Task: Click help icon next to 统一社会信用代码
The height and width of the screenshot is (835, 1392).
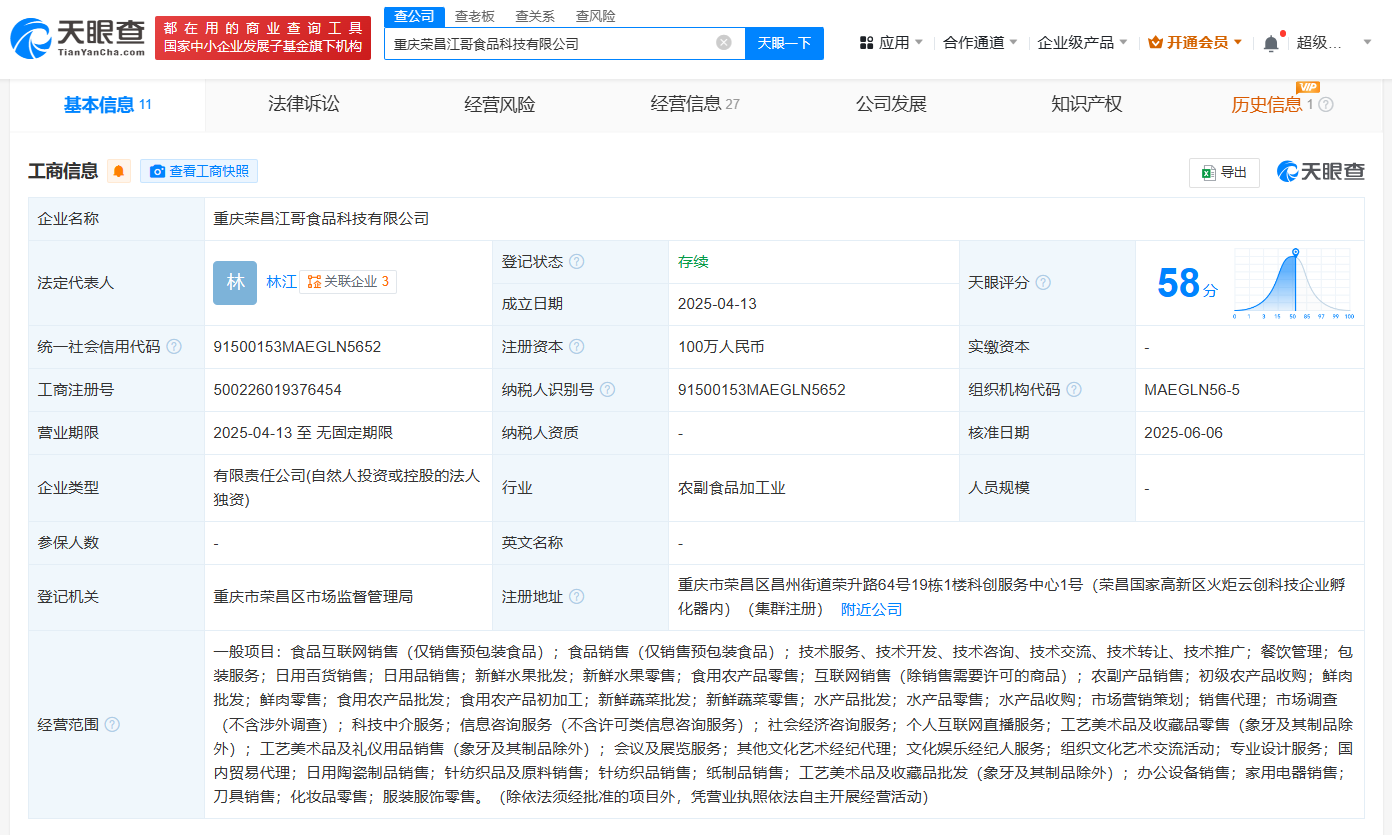Action: click(x=174, y=347)
